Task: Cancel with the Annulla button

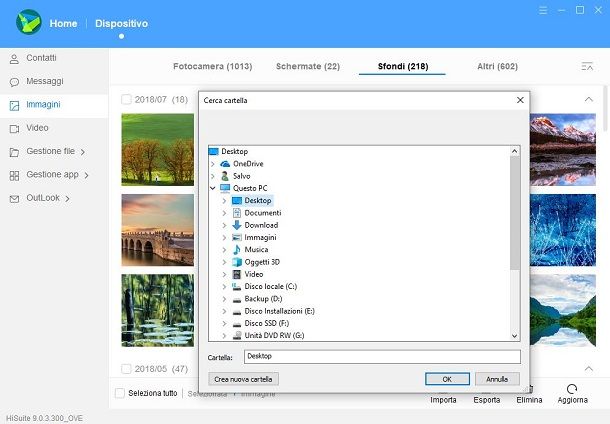Action: click(497, 379)
